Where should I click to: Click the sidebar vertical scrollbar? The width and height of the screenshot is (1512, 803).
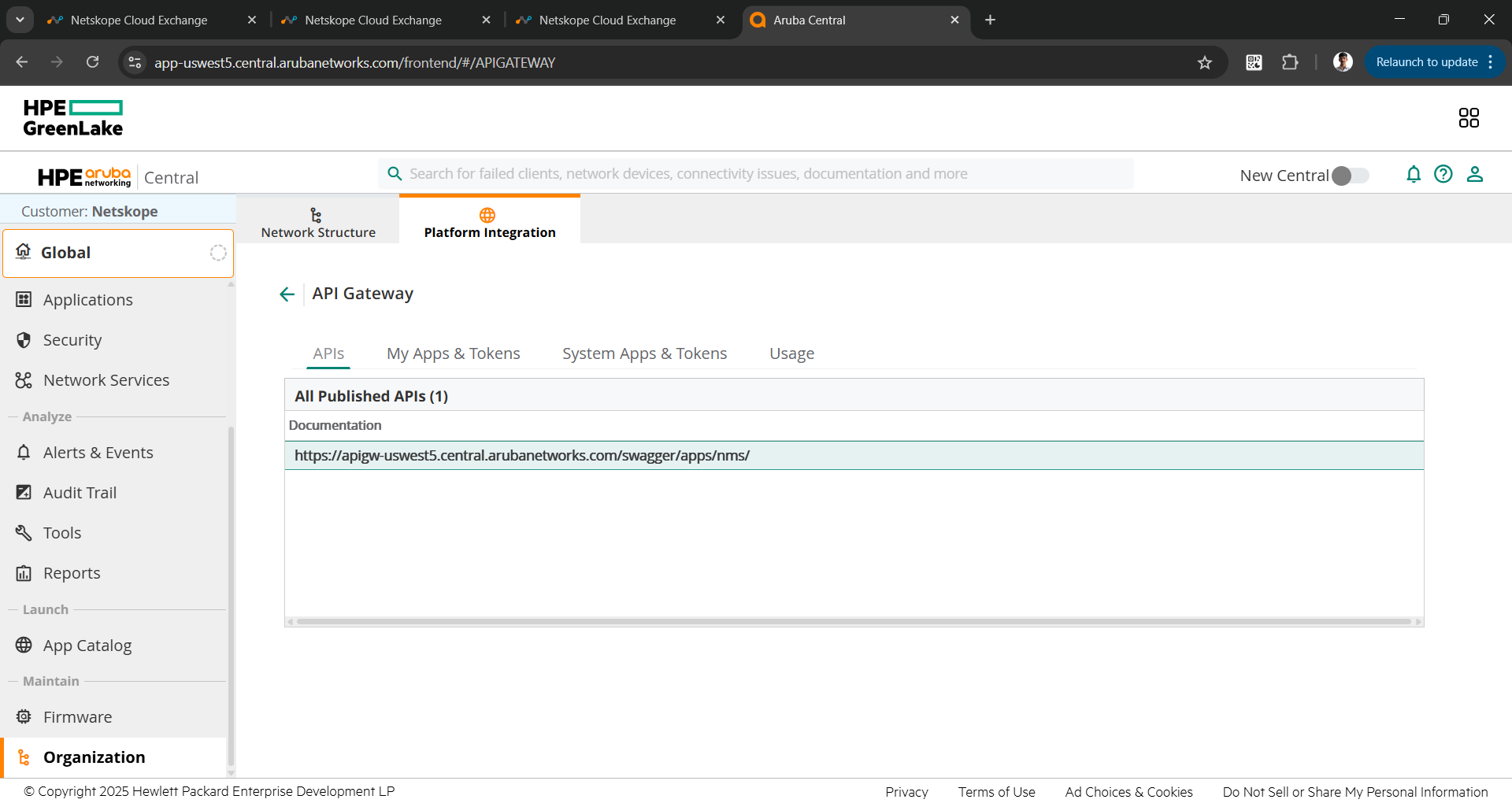click(231, 595)
